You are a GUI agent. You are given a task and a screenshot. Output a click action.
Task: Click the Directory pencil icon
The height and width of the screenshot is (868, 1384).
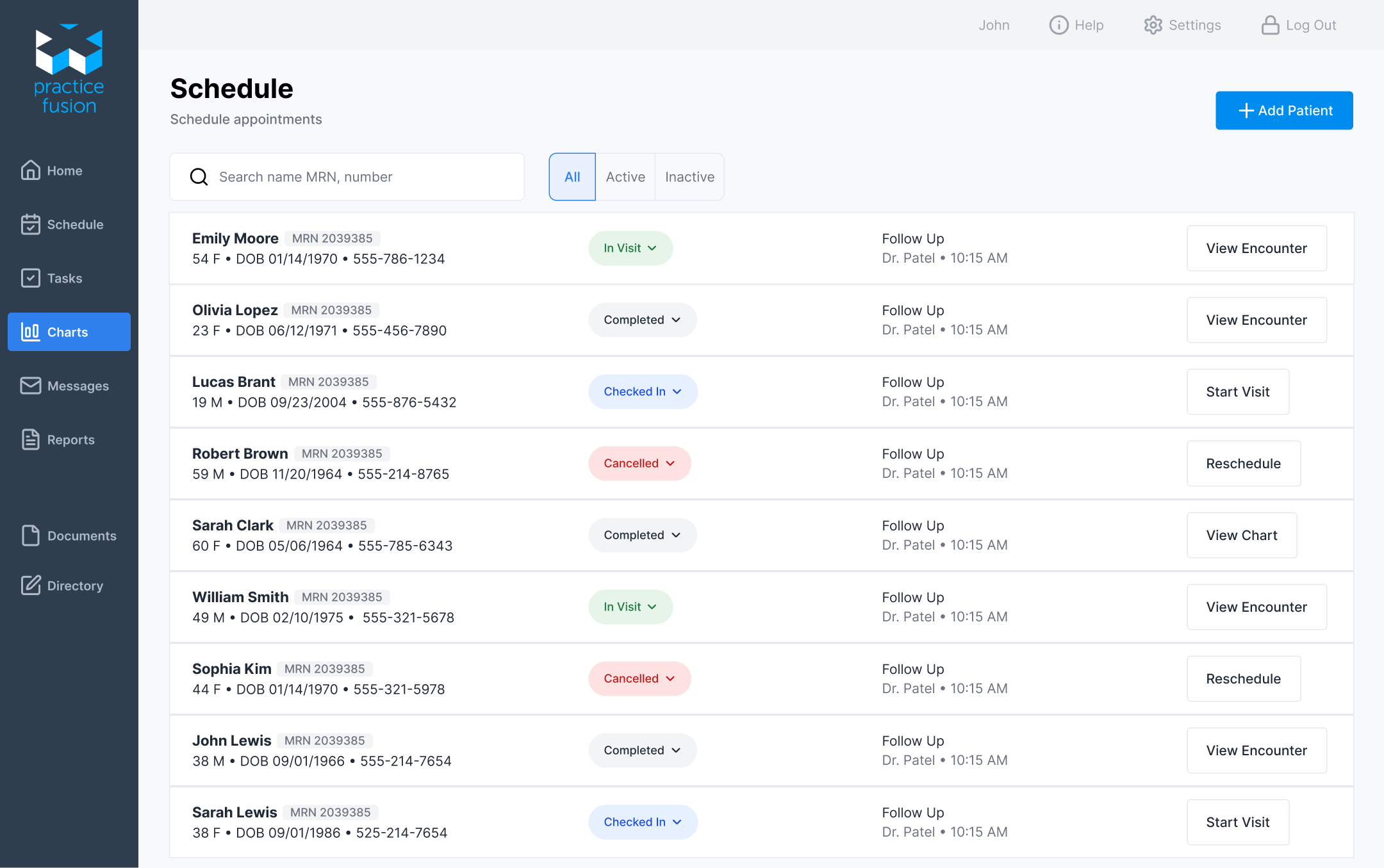[x=30, y=585]
